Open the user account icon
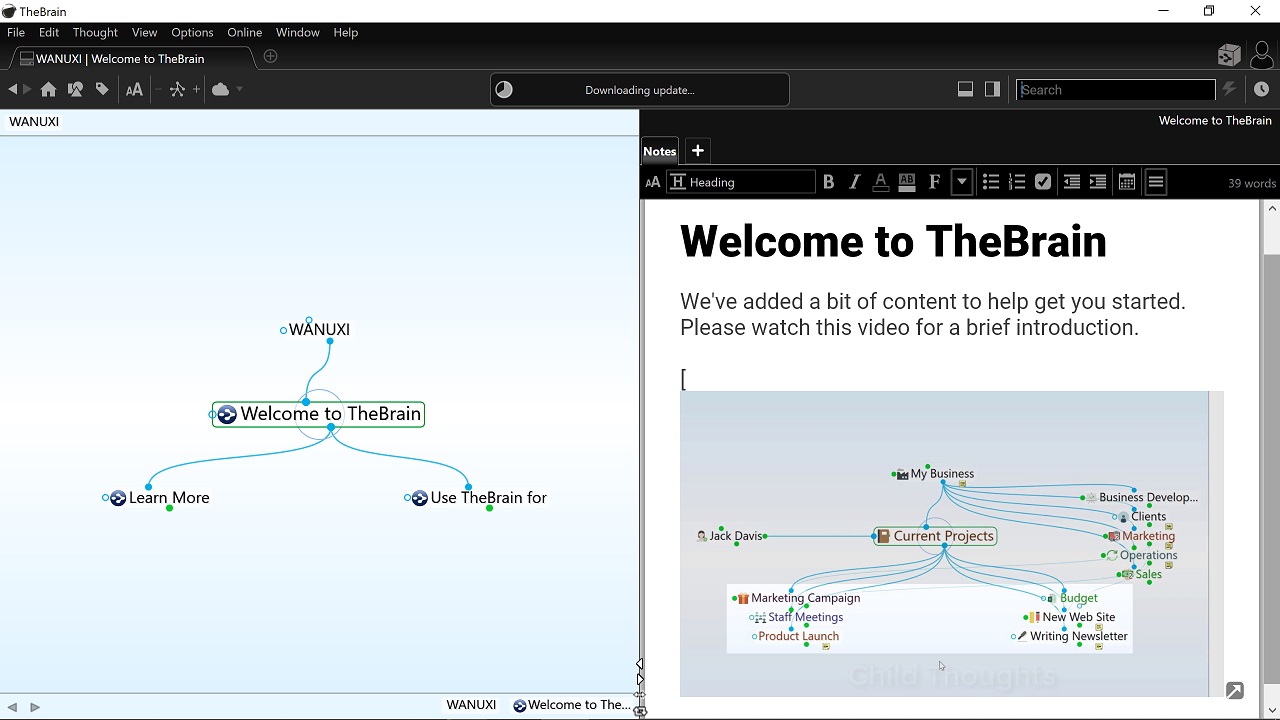The height and width of the screenshot is (720, 1280). [1262, 55]
